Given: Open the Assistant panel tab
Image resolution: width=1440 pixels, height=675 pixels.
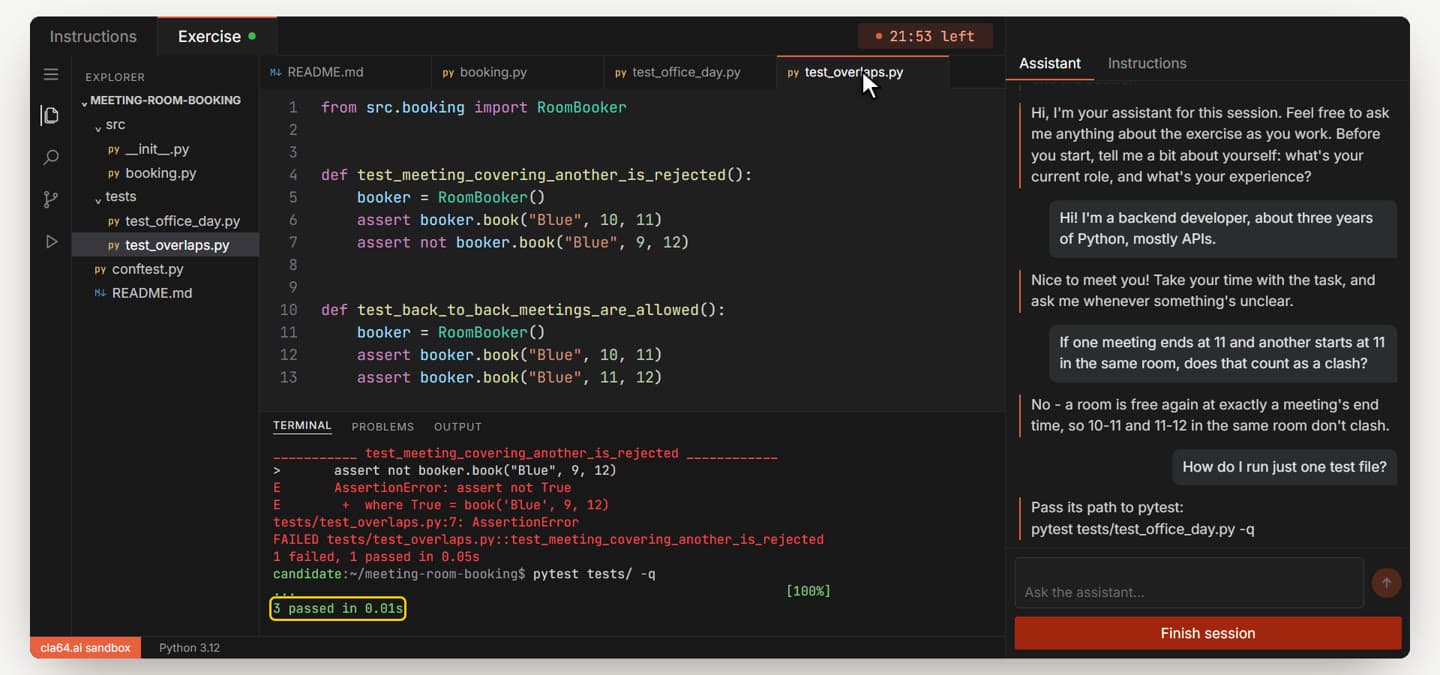Looking at the screenshot, I should [1050, 63].
